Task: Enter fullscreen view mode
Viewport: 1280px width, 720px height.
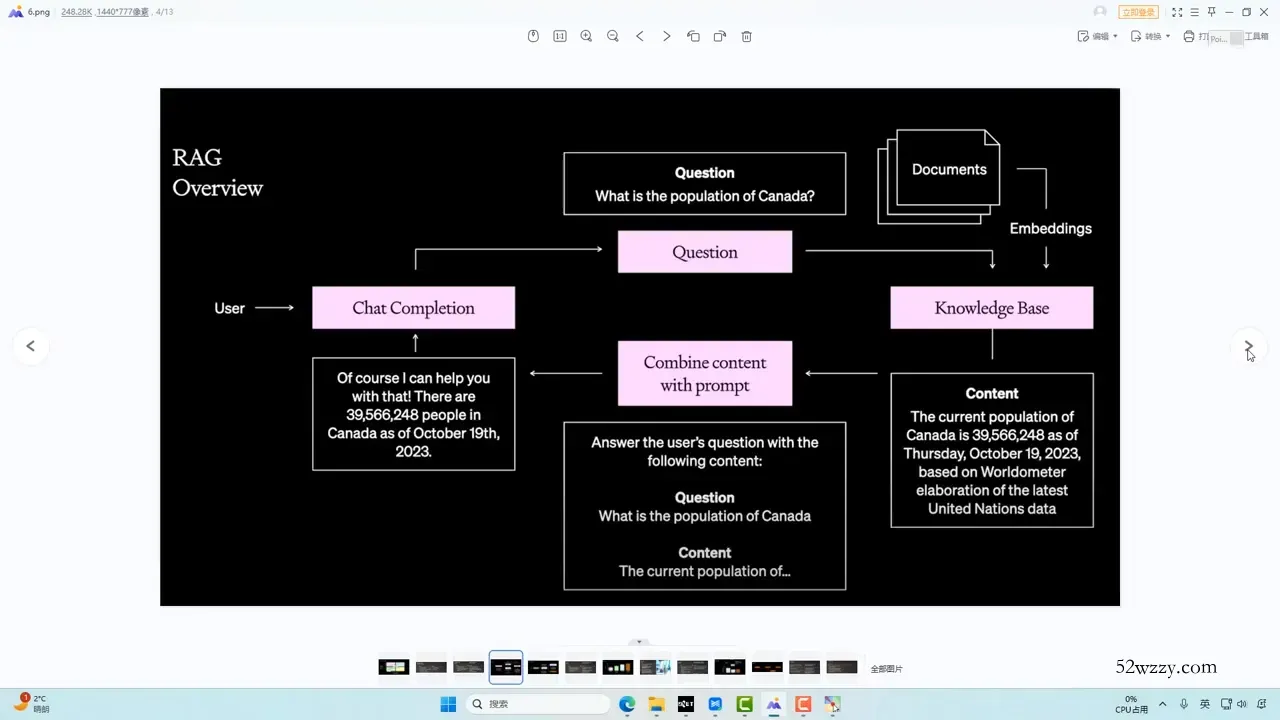Action: [x=1177, y=12]
